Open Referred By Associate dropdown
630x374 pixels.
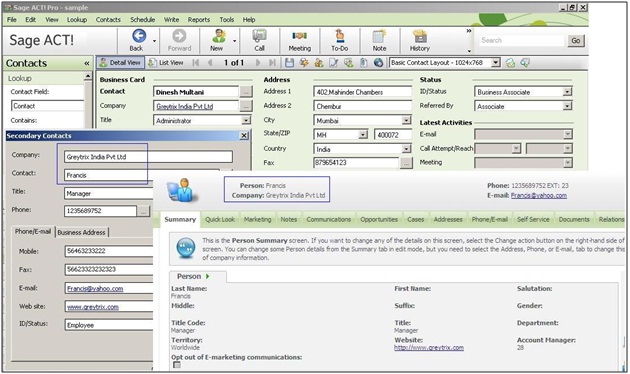pos(567,106)
